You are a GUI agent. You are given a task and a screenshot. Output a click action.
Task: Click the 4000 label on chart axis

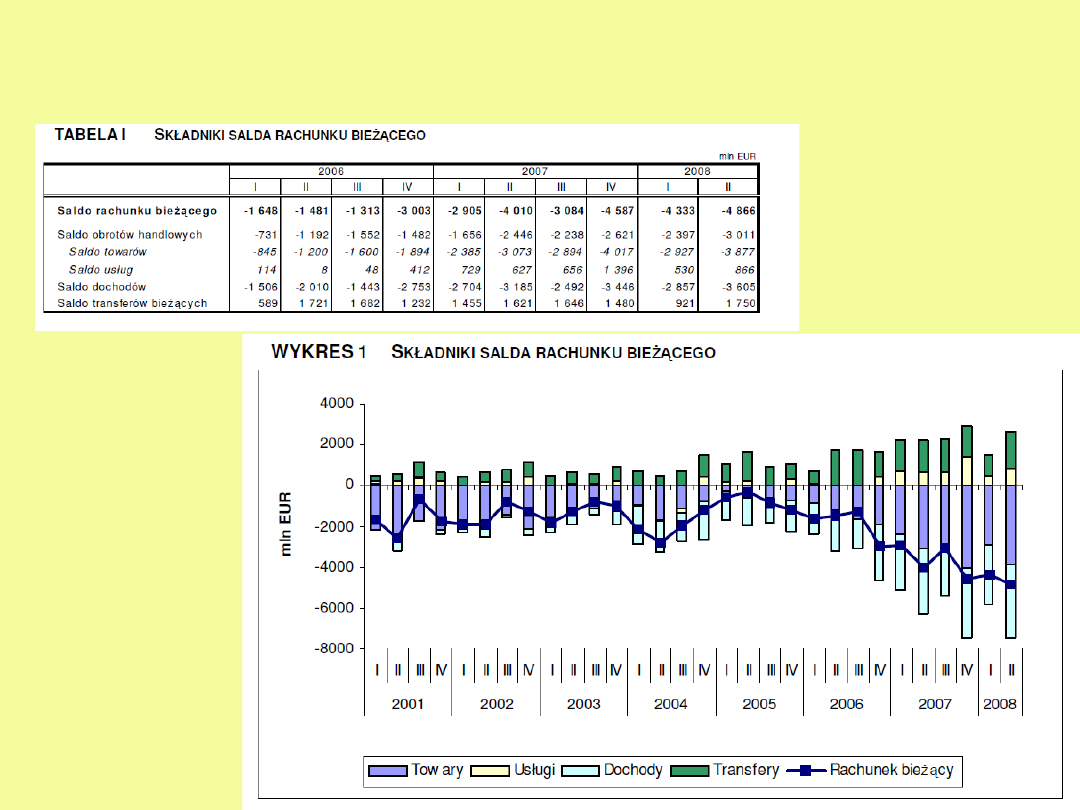pyautogui.click(x=337, y=404)
